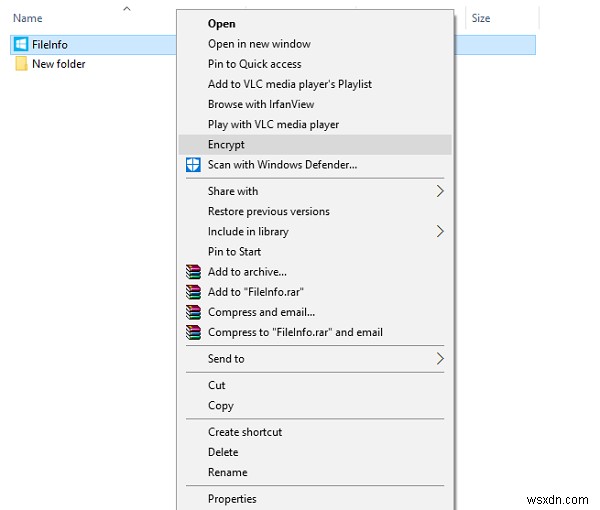This screenshot has height=510, width=600.
Task: Select Pin to Start
Action: [315, 251]
